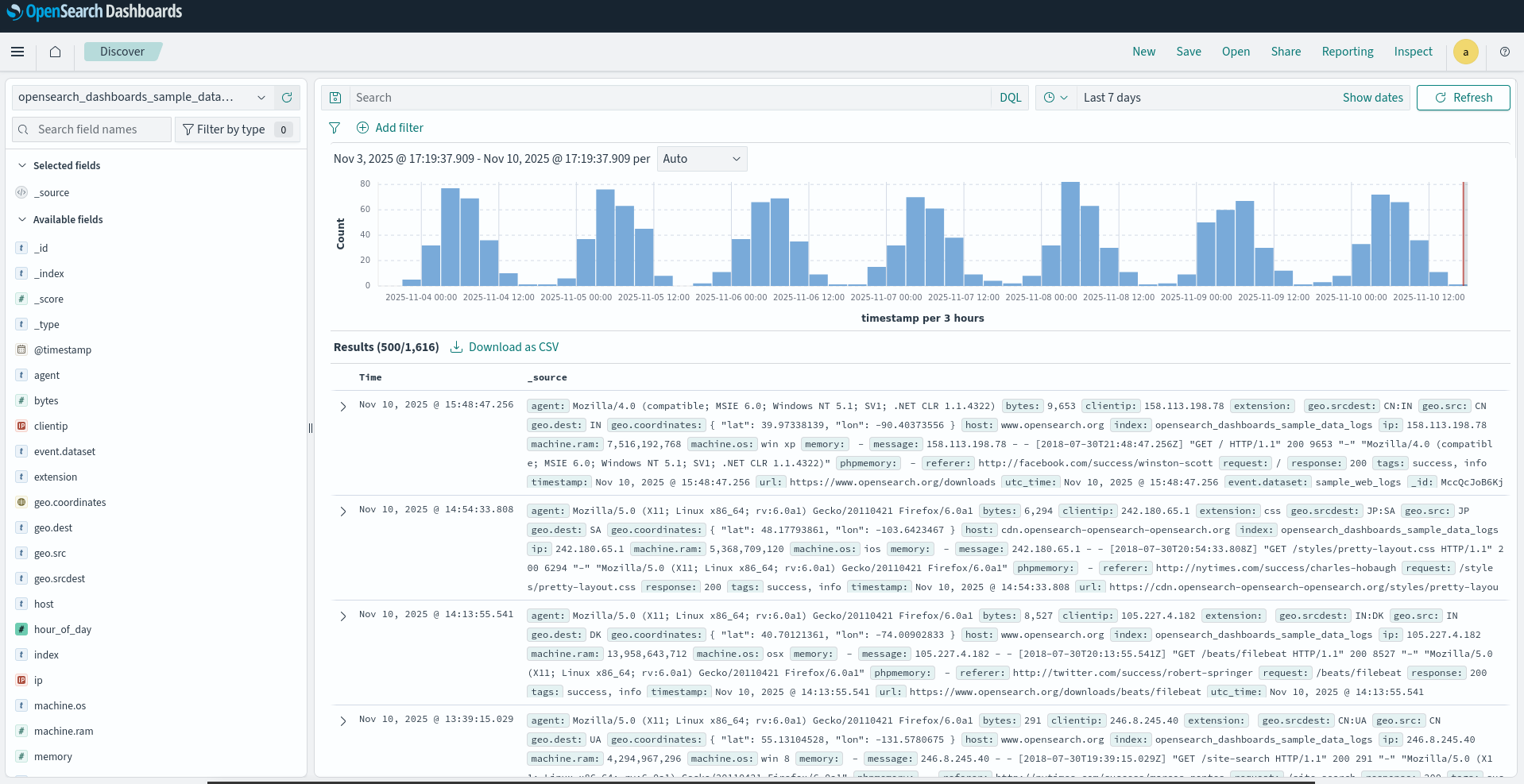Click the Refresh button
This screenshot has width=1524, height=784.
pos(1463,98)
